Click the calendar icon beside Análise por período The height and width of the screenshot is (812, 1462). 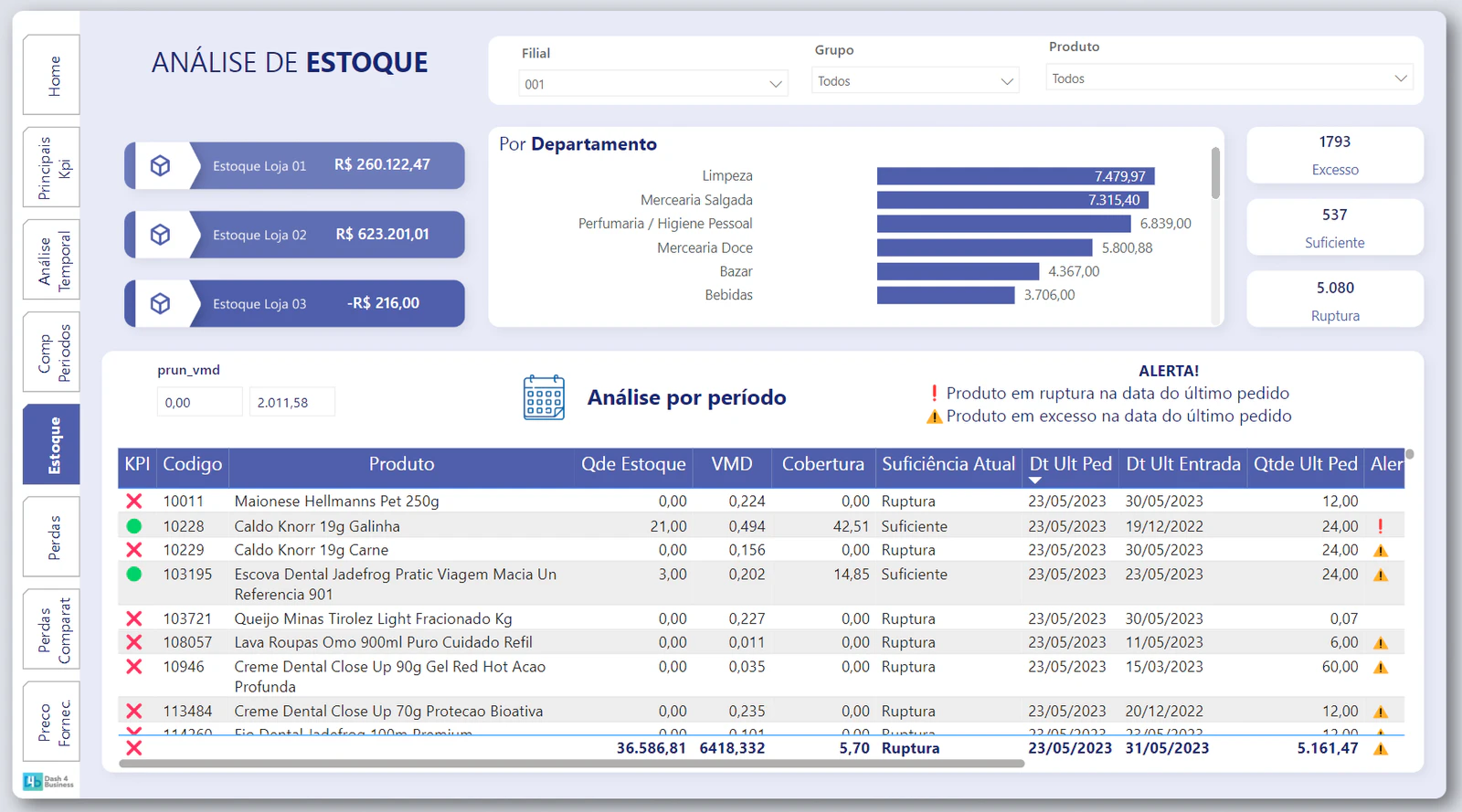544,397
